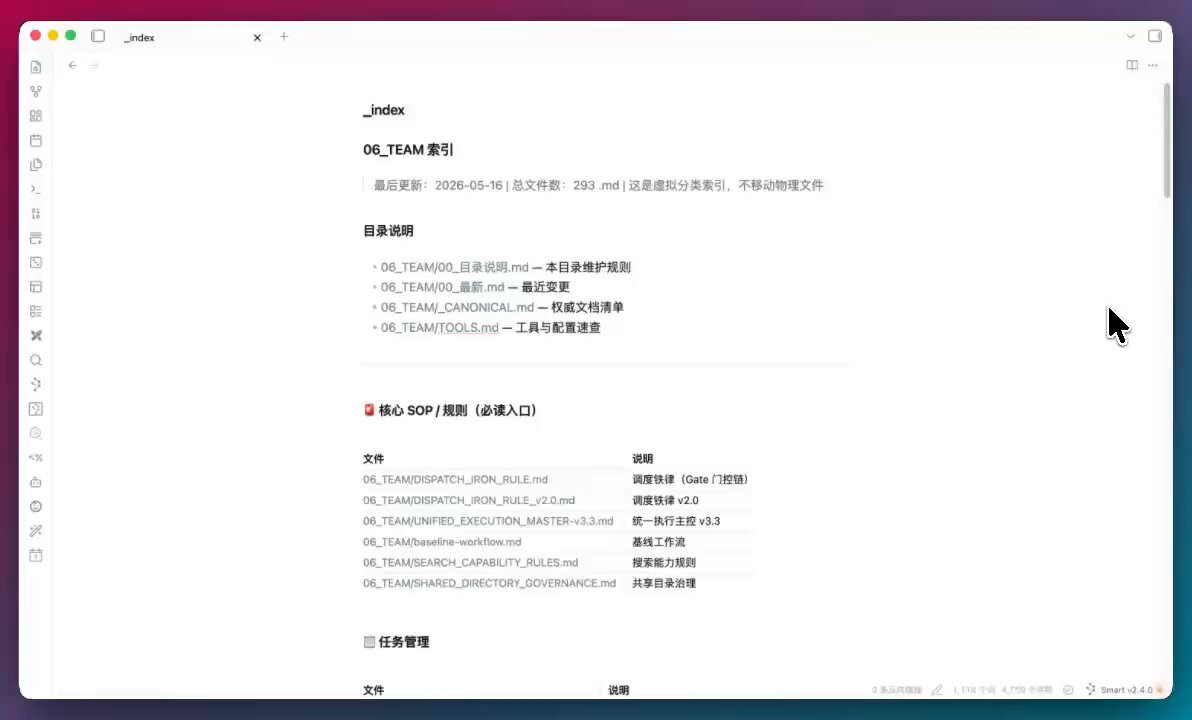
Task: Click the faded lookup magnifier icon
Action: click(36, 433)
